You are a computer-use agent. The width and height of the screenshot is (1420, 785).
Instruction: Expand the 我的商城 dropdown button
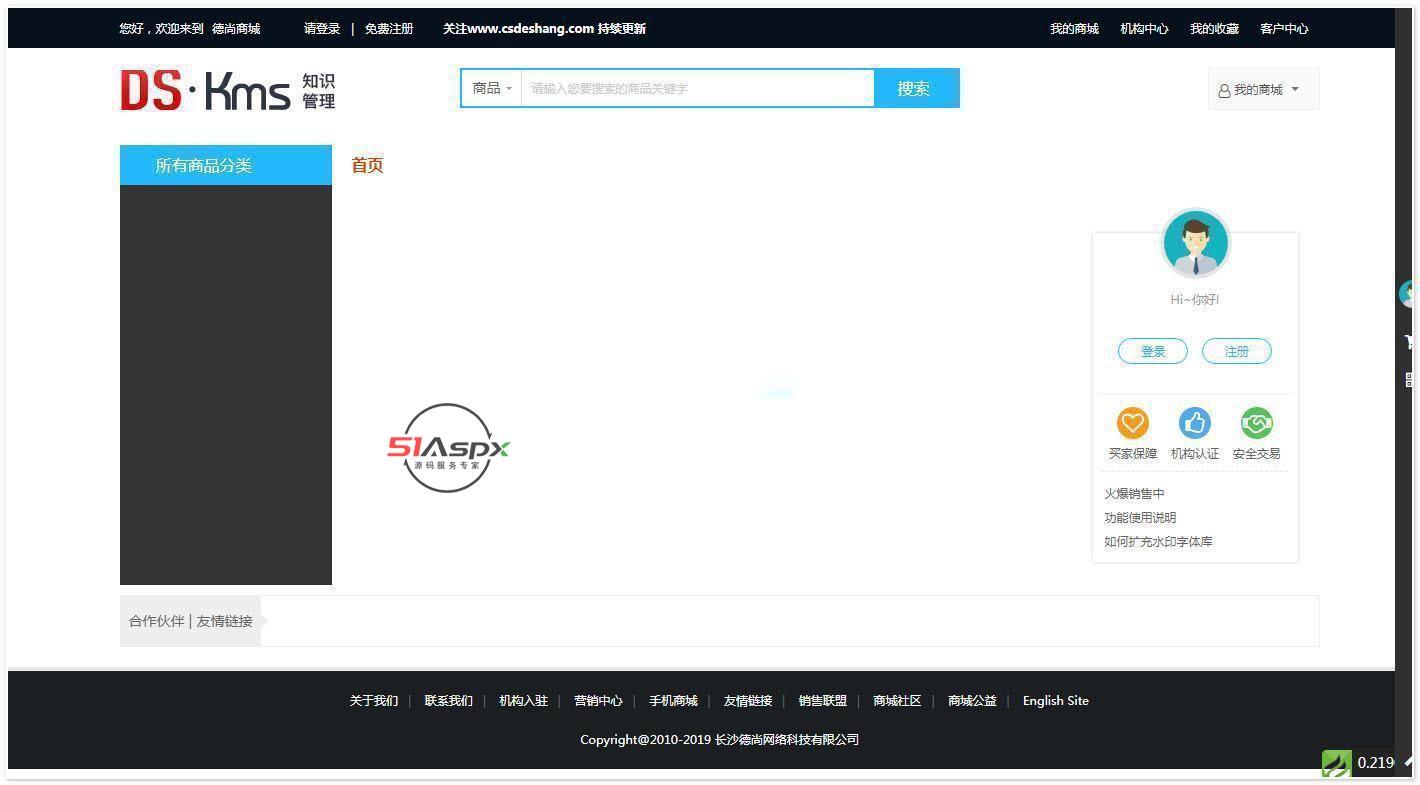pyautogui.click(x=1263, y=90)
